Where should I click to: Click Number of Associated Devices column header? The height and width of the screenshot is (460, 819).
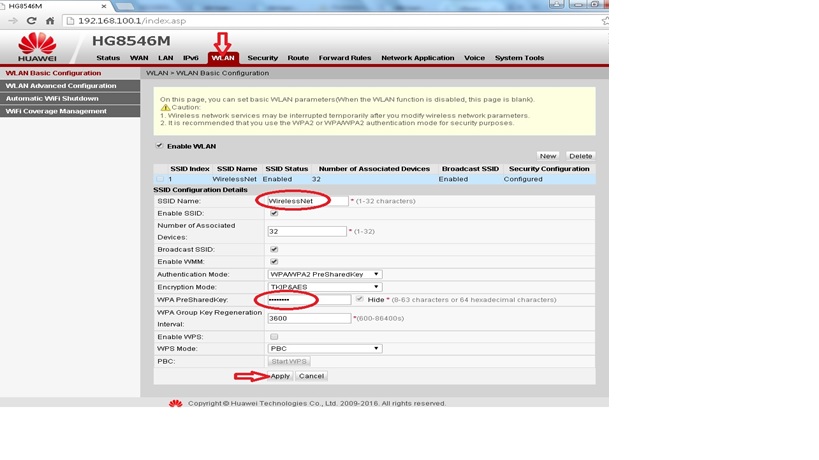coord(374,169)
